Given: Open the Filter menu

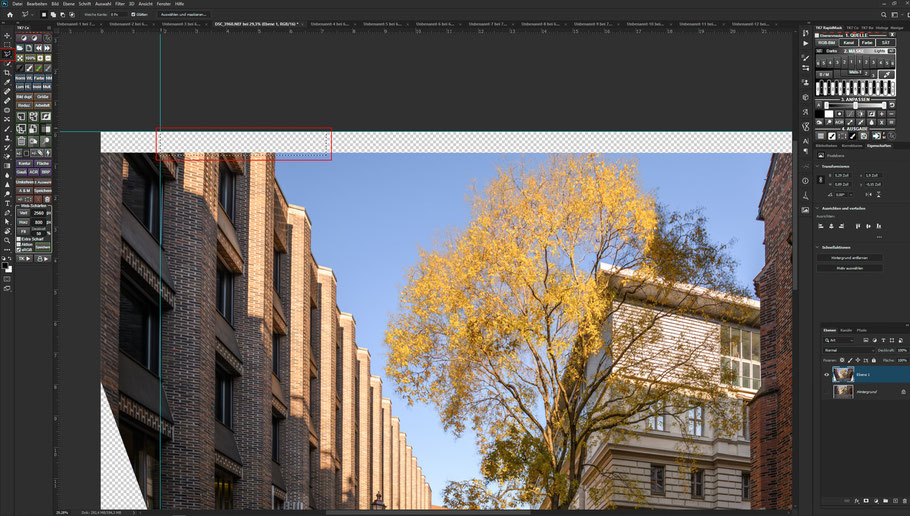Looking at the screenshot, I should click(120, 3).
